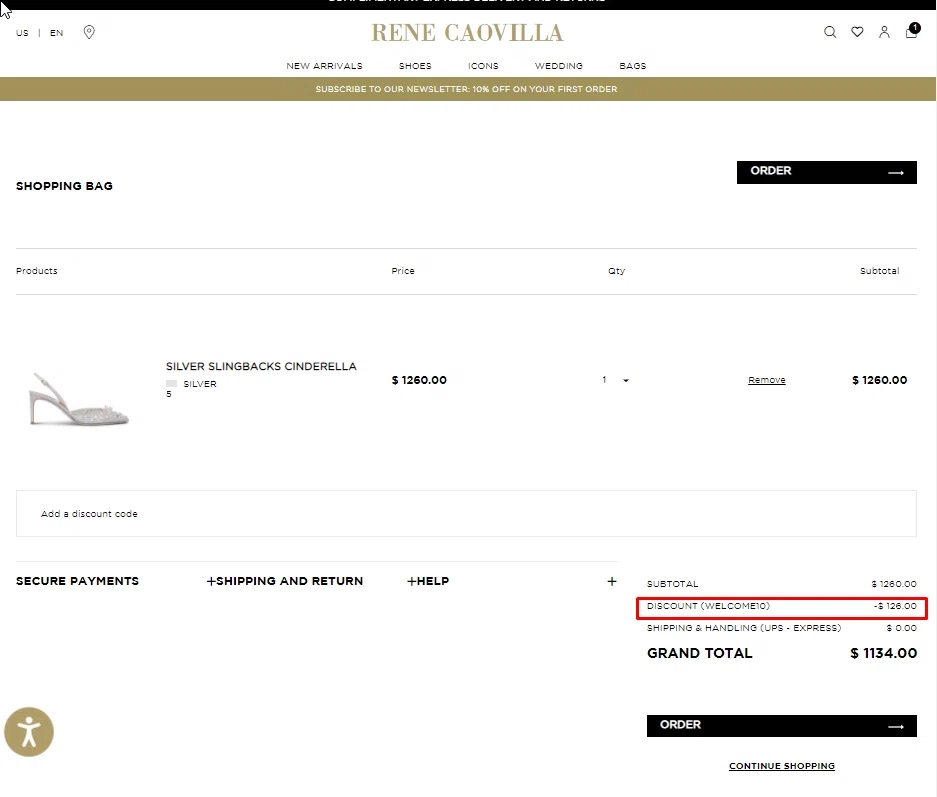Click the Shipping & Handling (UPS - Express) line
Viewport: 937px width, 797px height.
782,628
